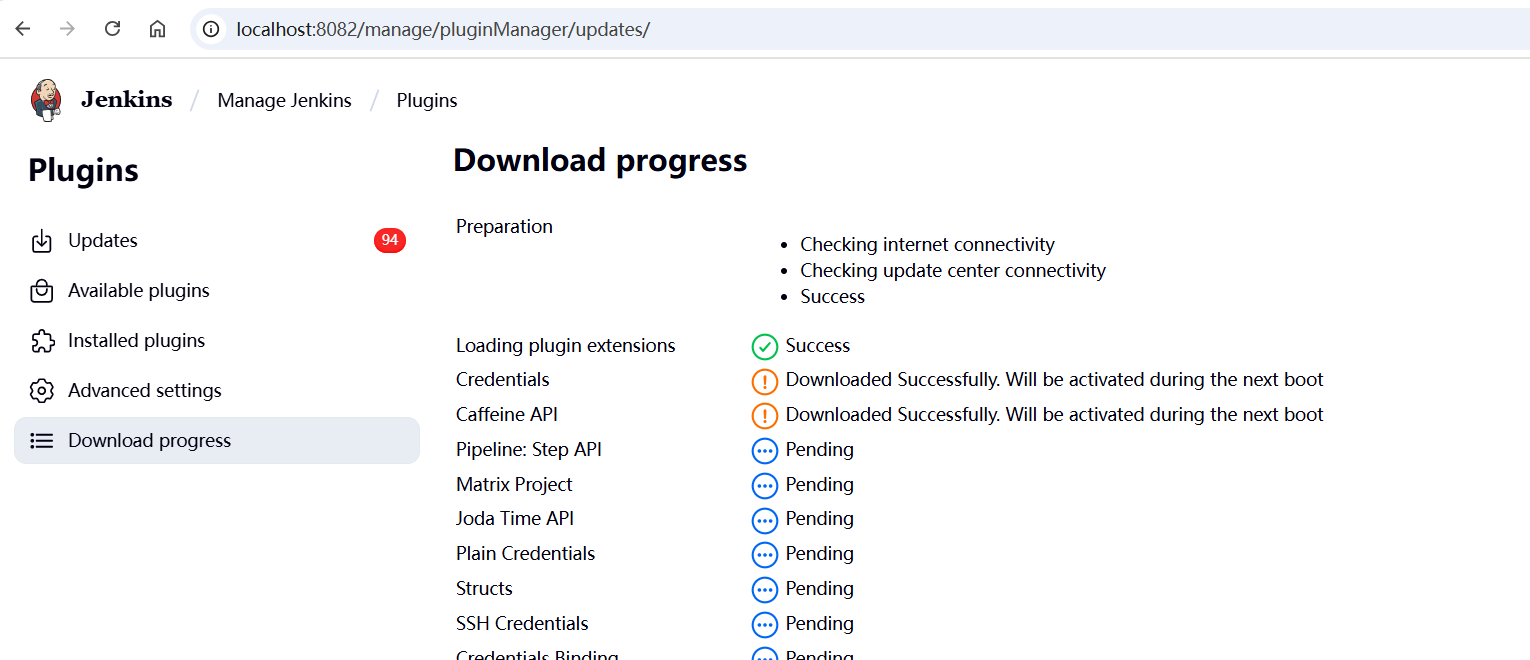Viewport: 1530px width, 660px height.
Task: Click Caffeine API 'Downloaded Successfully' status text
Action: (1055, 414)
